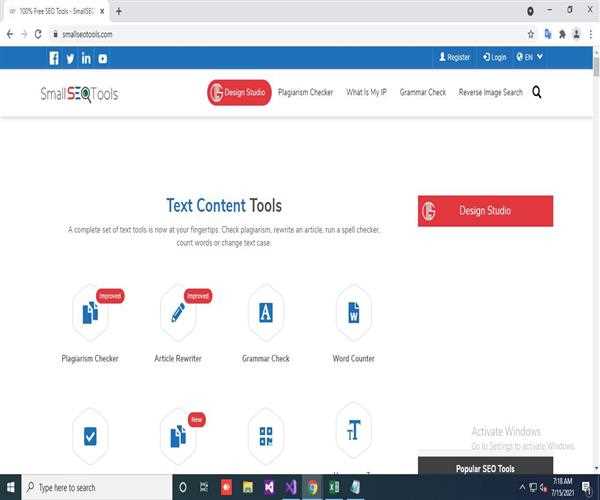This screenshot has height=500, width=600.
Task: Click the large red Design Studio banner
Action: 485,211
